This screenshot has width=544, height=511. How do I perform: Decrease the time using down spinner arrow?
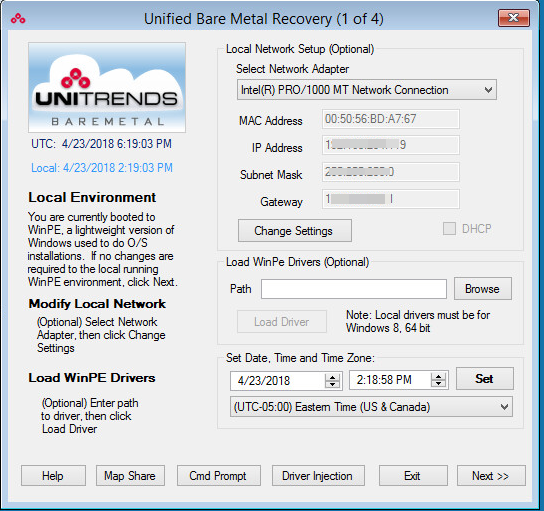[439, 384]
